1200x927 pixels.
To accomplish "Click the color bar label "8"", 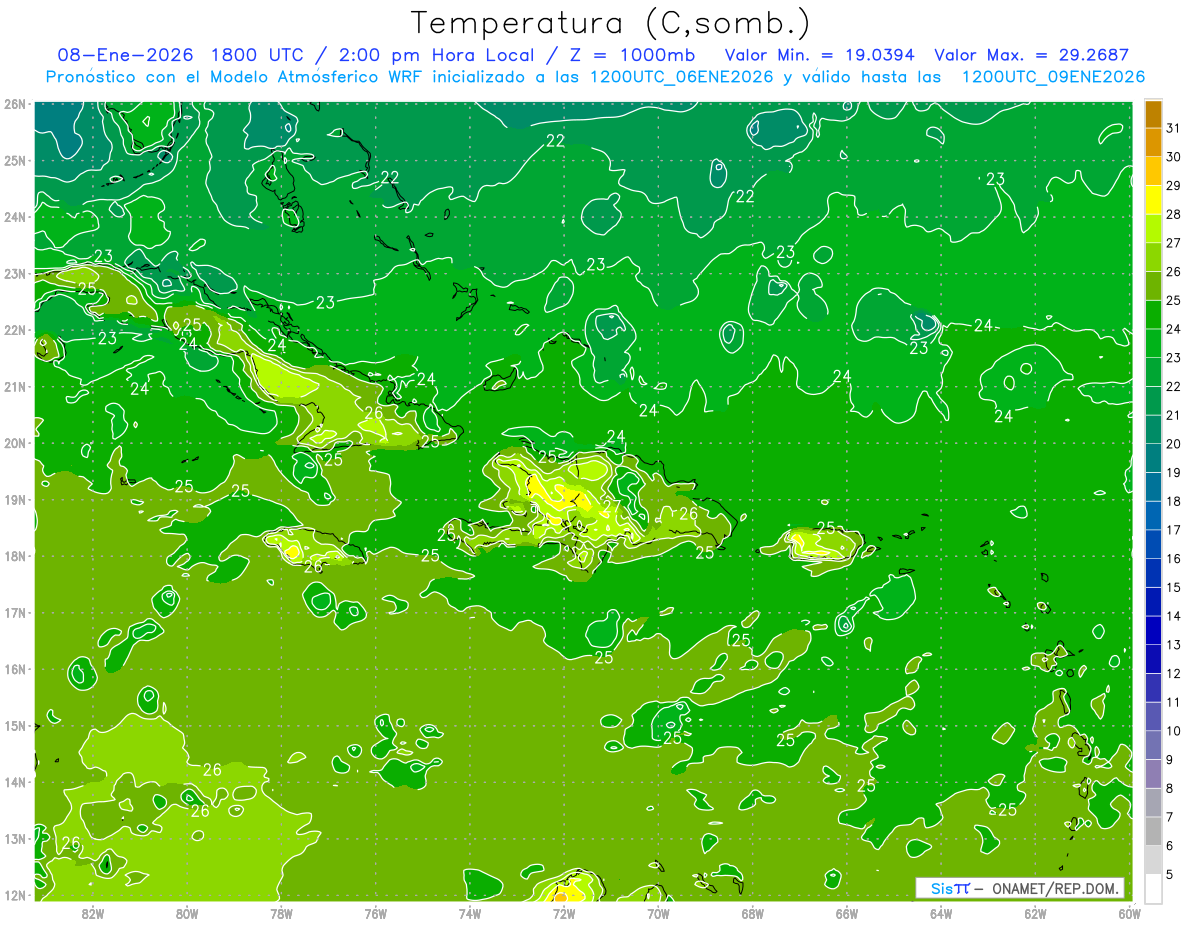I will pos(1171,788).
